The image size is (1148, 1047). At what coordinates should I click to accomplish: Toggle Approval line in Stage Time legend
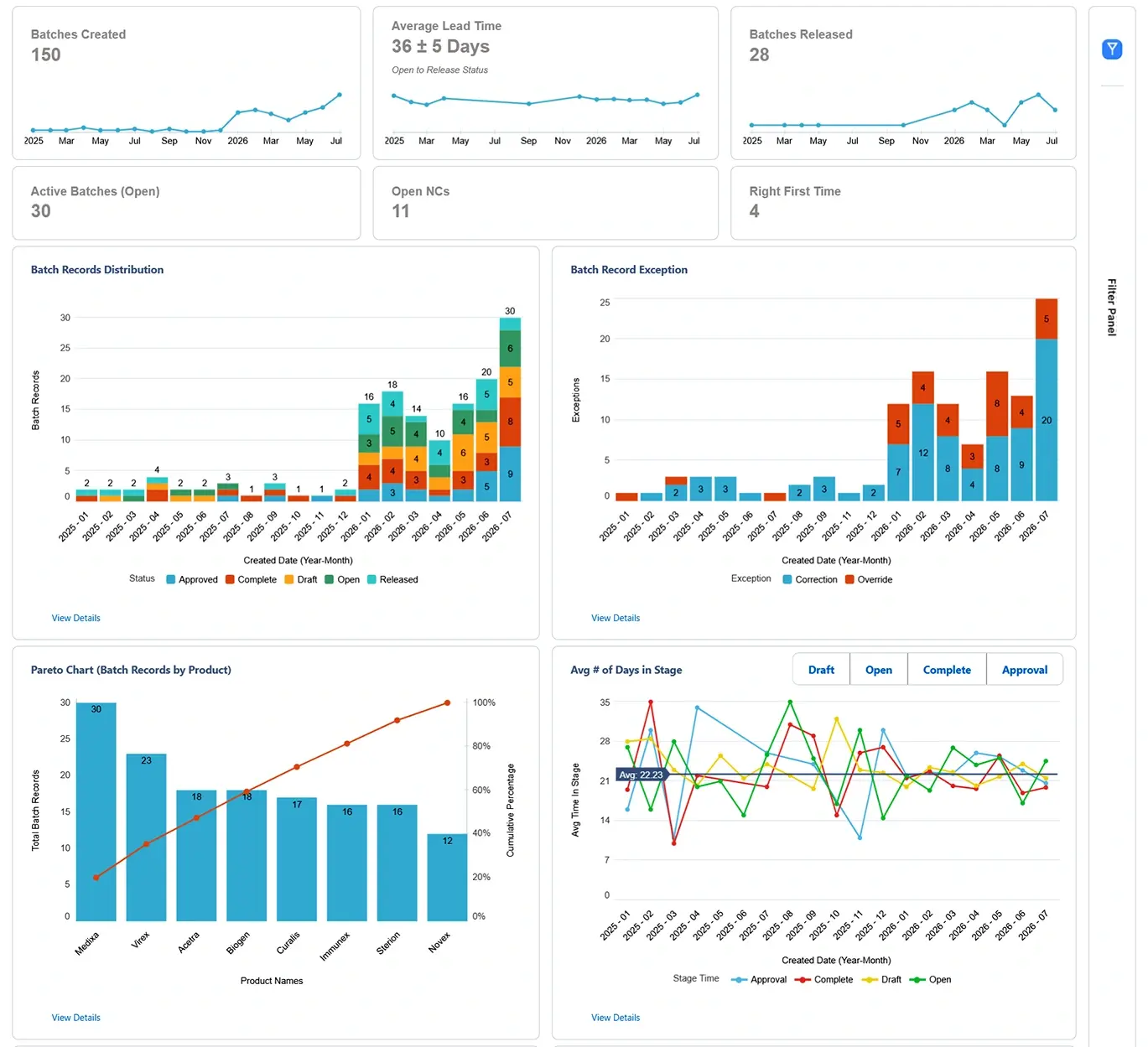tap(759, 979)
